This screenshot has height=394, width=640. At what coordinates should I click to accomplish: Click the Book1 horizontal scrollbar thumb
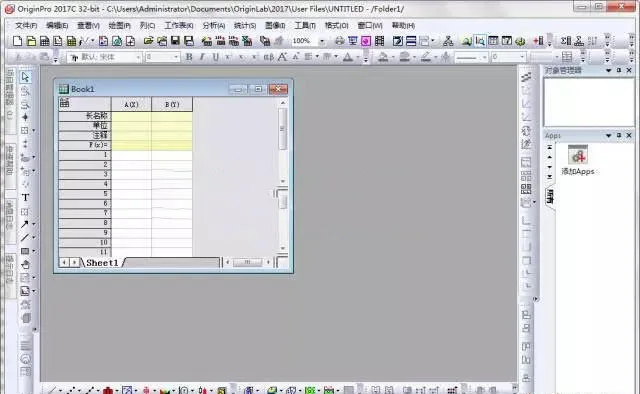coord(247,262)
